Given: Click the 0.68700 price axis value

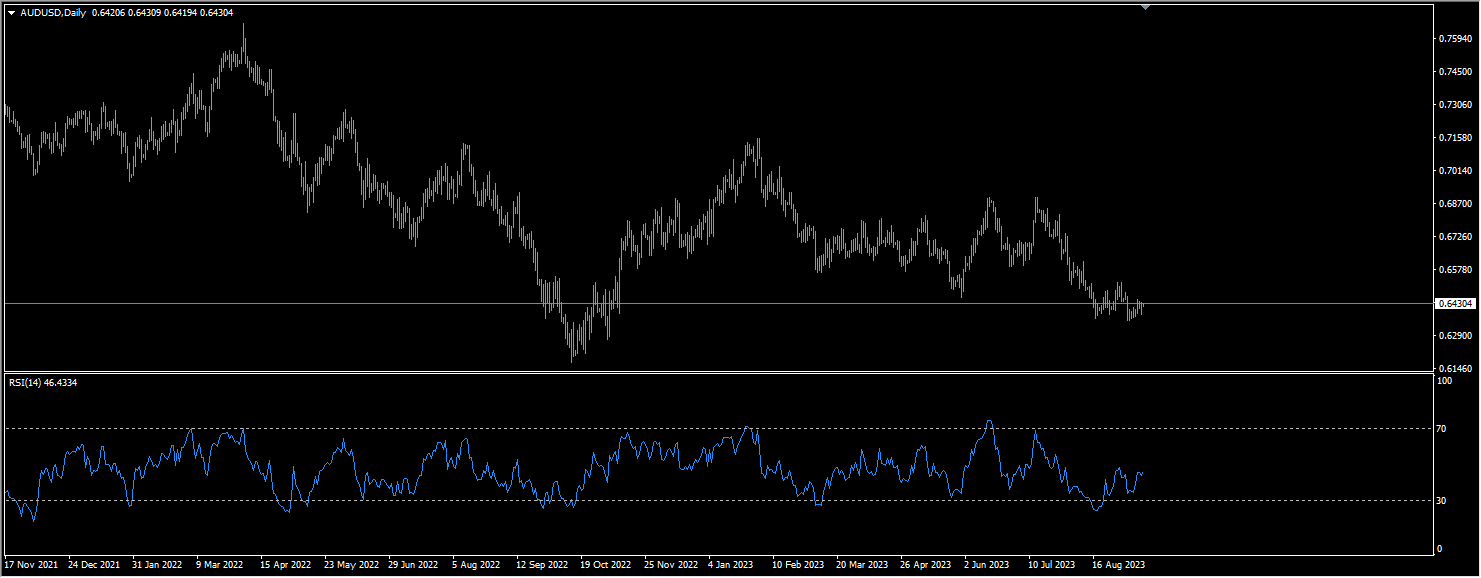Looking at the screenshot, I should click(x=1455, y=204).
